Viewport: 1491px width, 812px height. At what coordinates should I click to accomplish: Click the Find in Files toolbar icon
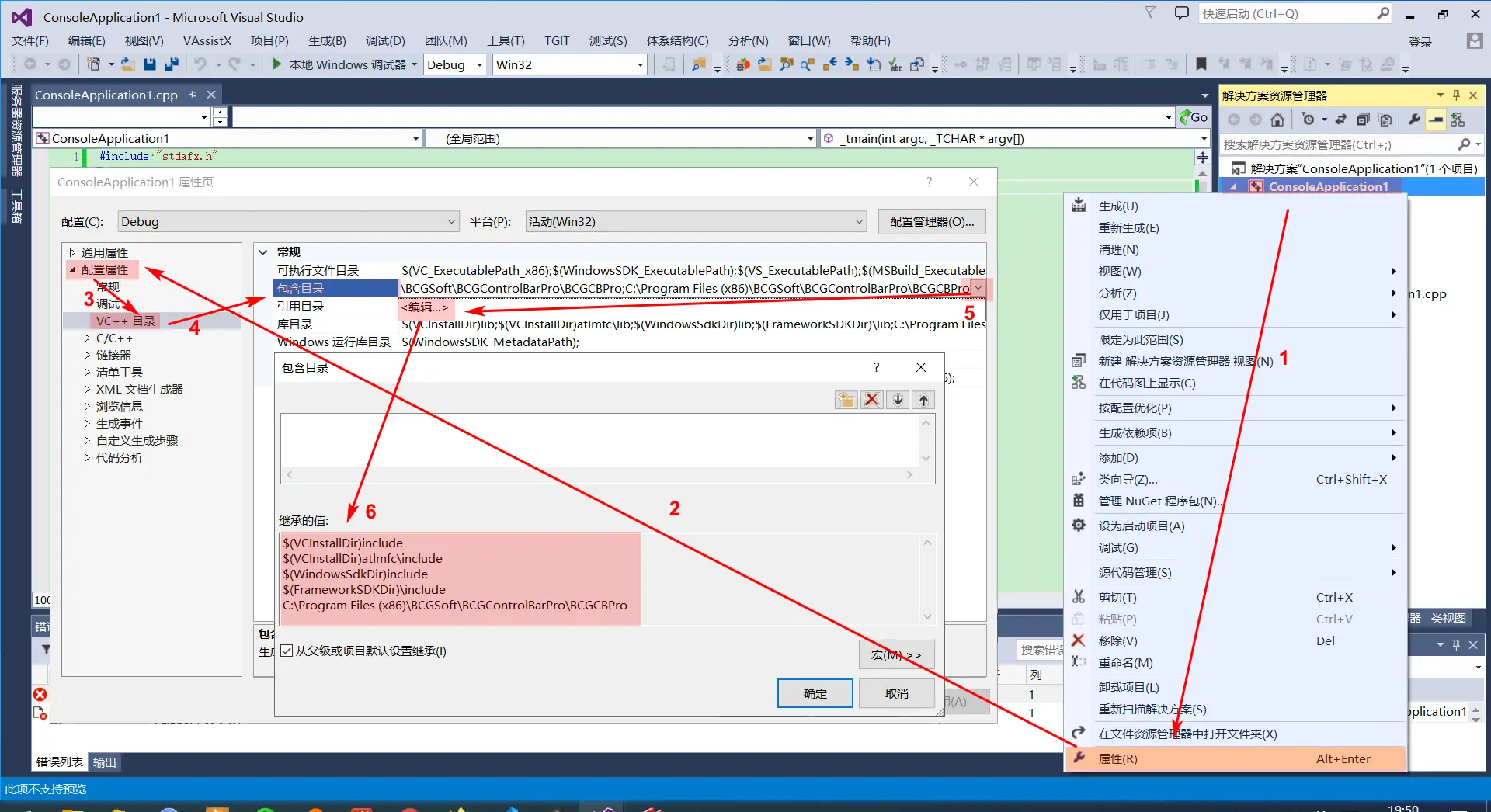point(699,64)
